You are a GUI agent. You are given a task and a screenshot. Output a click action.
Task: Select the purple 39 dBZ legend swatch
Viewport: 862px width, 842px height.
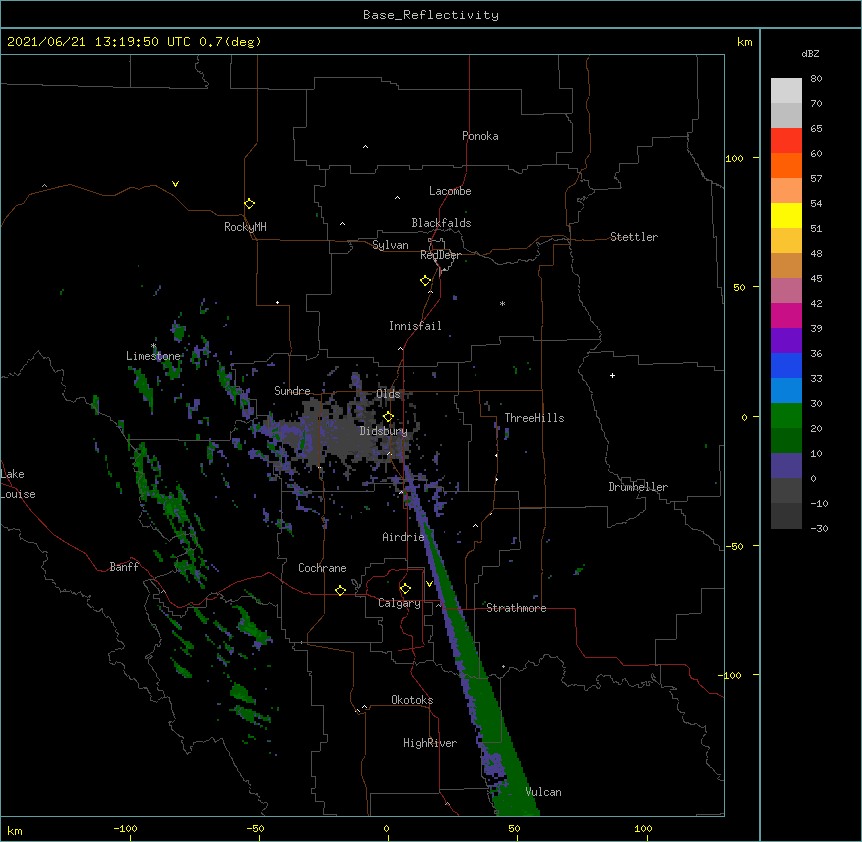click(x=786, y=341)
